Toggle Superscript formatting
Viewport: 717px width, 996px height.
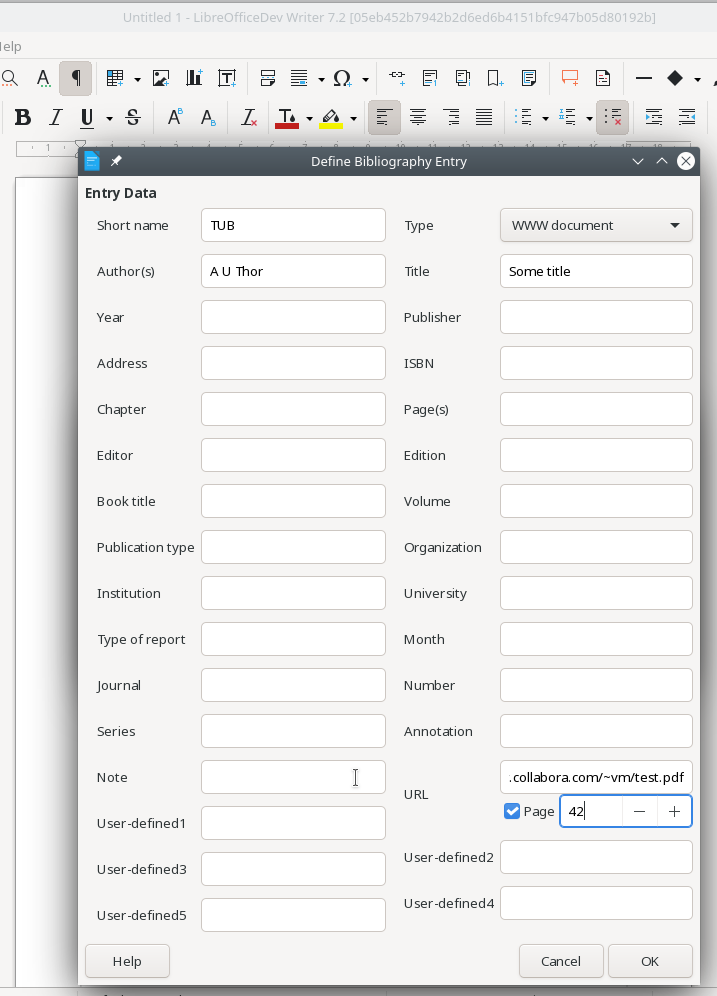pos(175,118)
